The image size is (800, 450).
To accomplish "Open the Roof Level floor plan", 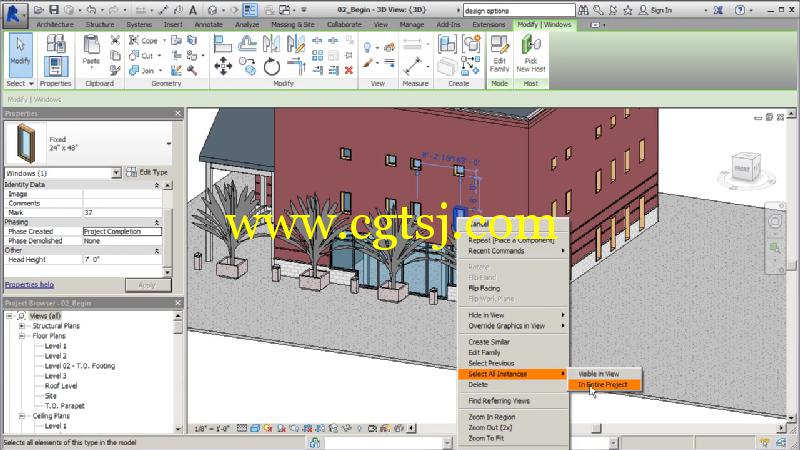I will [x=61, y=386].
